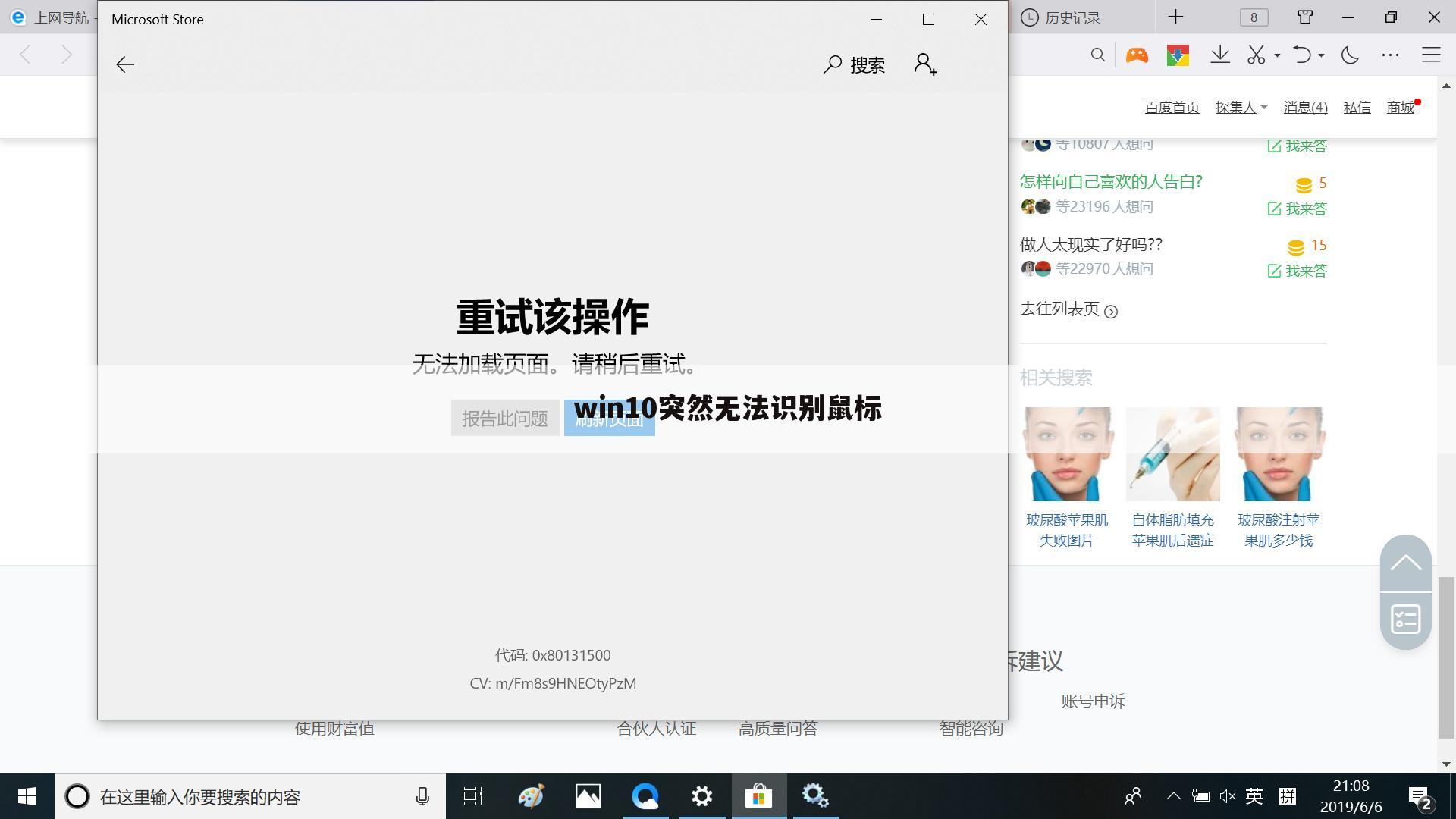This screenshot has height=819, width=1456.
Task: Expand the undo icon dropdown arrow
Action: click(1321, 55)
